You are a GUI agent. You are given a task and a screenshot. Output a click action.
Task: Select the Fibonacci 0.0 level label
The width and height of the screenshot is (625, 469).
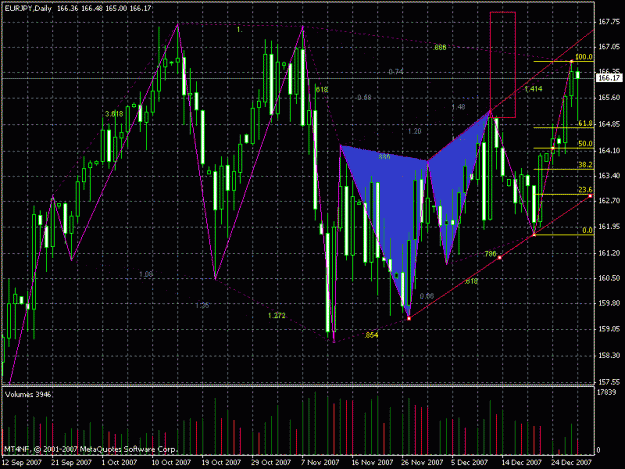click(x=587, y=230)
